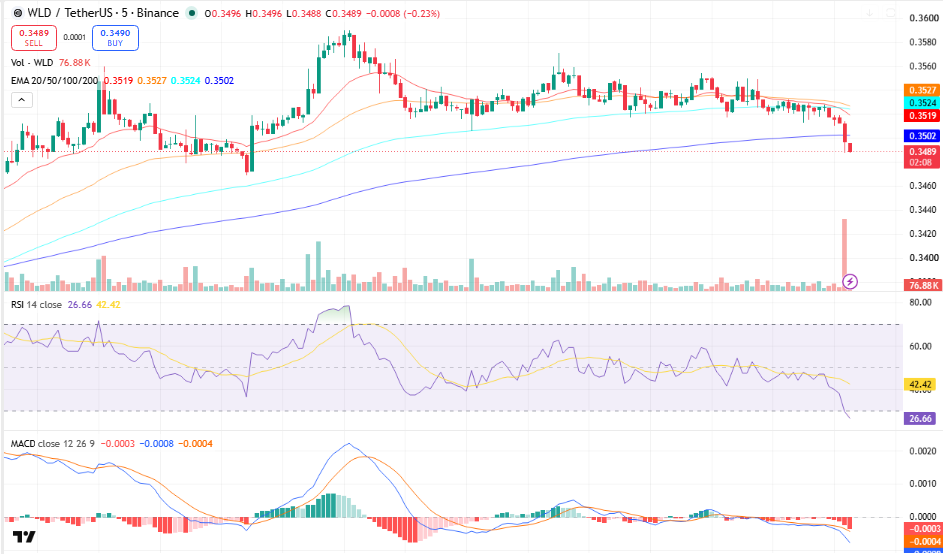
Task: Click the orange 0.3527 price axis label
Action: [921, 90]
